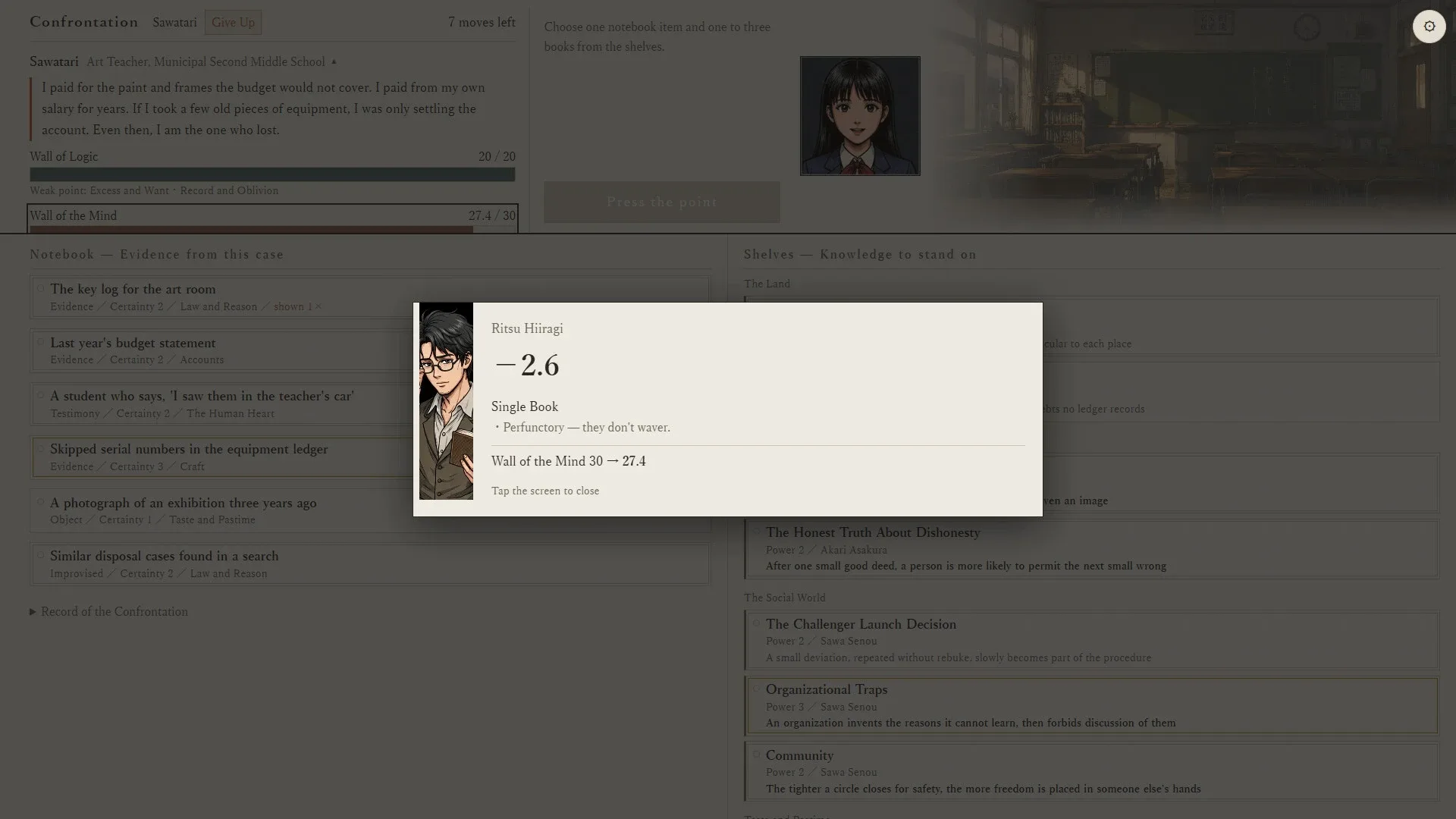The height and width of the screenshot is (819, 1456).
Task: Click the '7 moves left' counter
Action: click(x=482, y=22)
